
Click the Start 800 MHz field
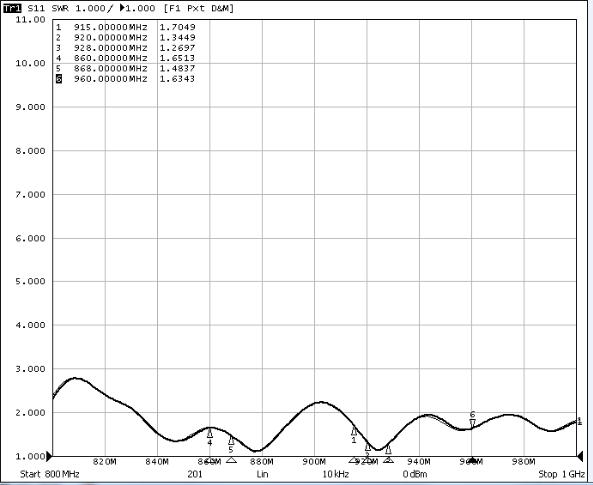[x=50, y=474]
